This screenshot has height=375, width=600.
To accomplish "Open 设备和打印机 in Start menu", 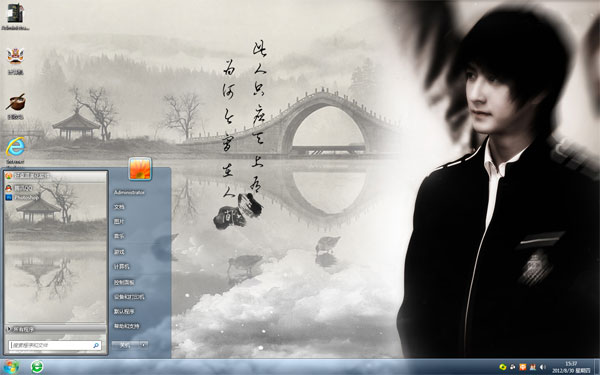I will [x=129, y=297].
